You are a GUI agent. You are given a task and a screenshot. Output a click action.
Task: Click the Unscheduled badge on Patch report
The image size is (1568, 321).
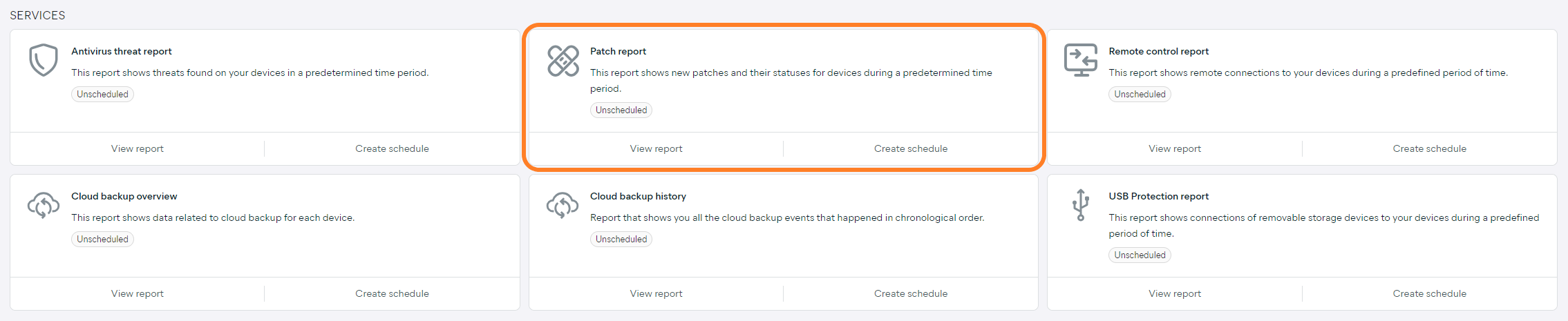click(621, 110)
